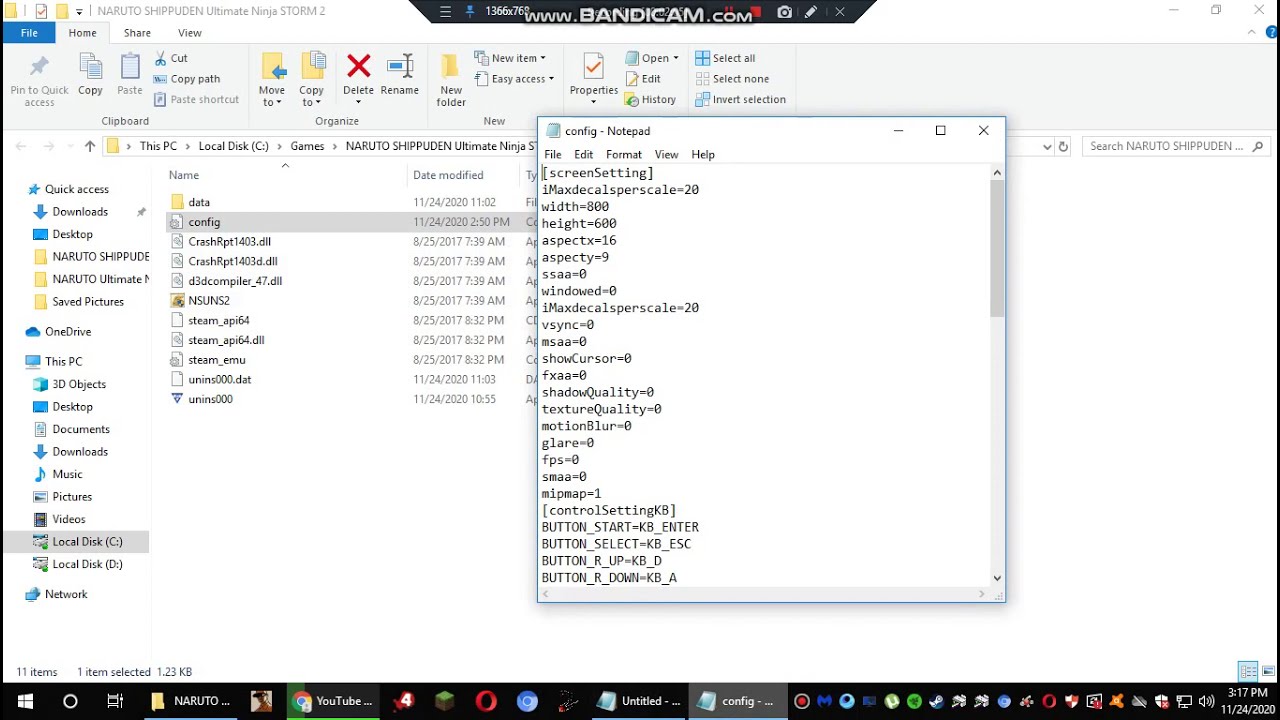Viewport: 1280px width, 720px height.
Task: Select OneDrive in the navigation pane
Action: tap(68, 331)
